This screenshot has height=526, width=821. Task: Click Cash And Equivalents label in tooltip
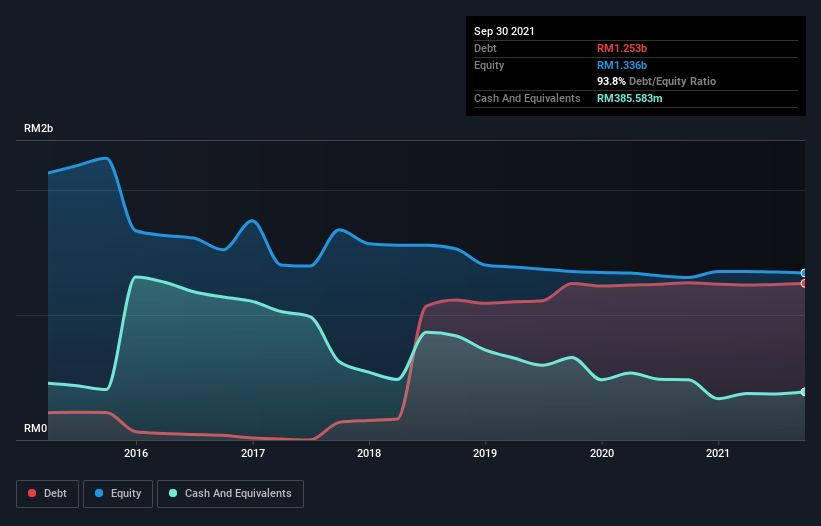coord(527,98)
